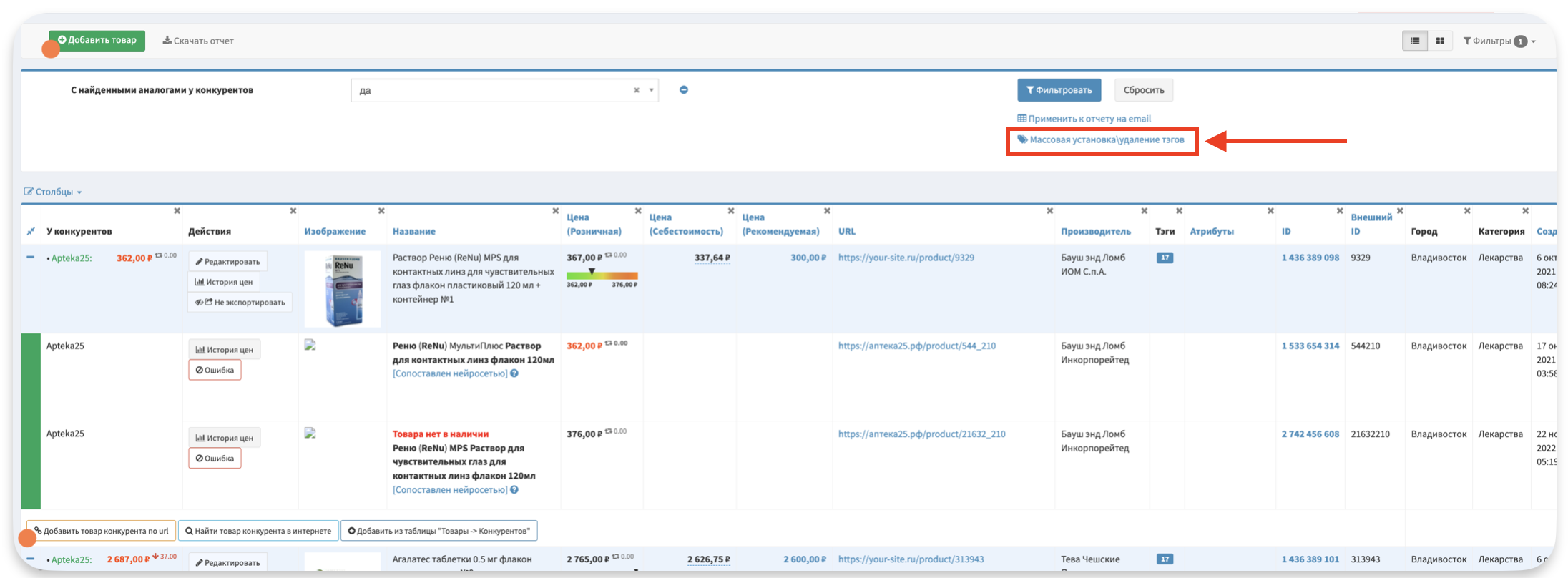Open tags badge 17 in first row
Screen dimensions: 1568x578
(x=1165, y=258)
